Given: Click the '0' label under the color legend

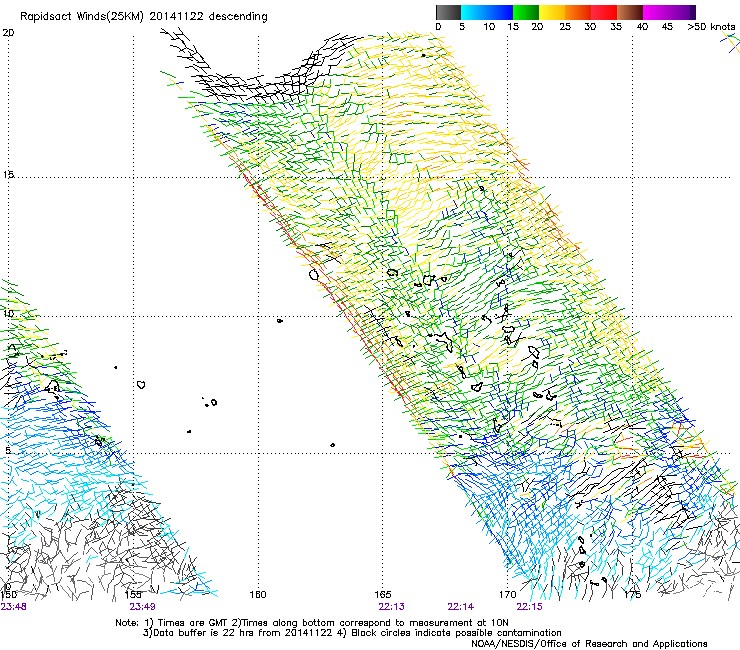Looking at the screenshot, I should pyautogui.click(x=438, y=27).
